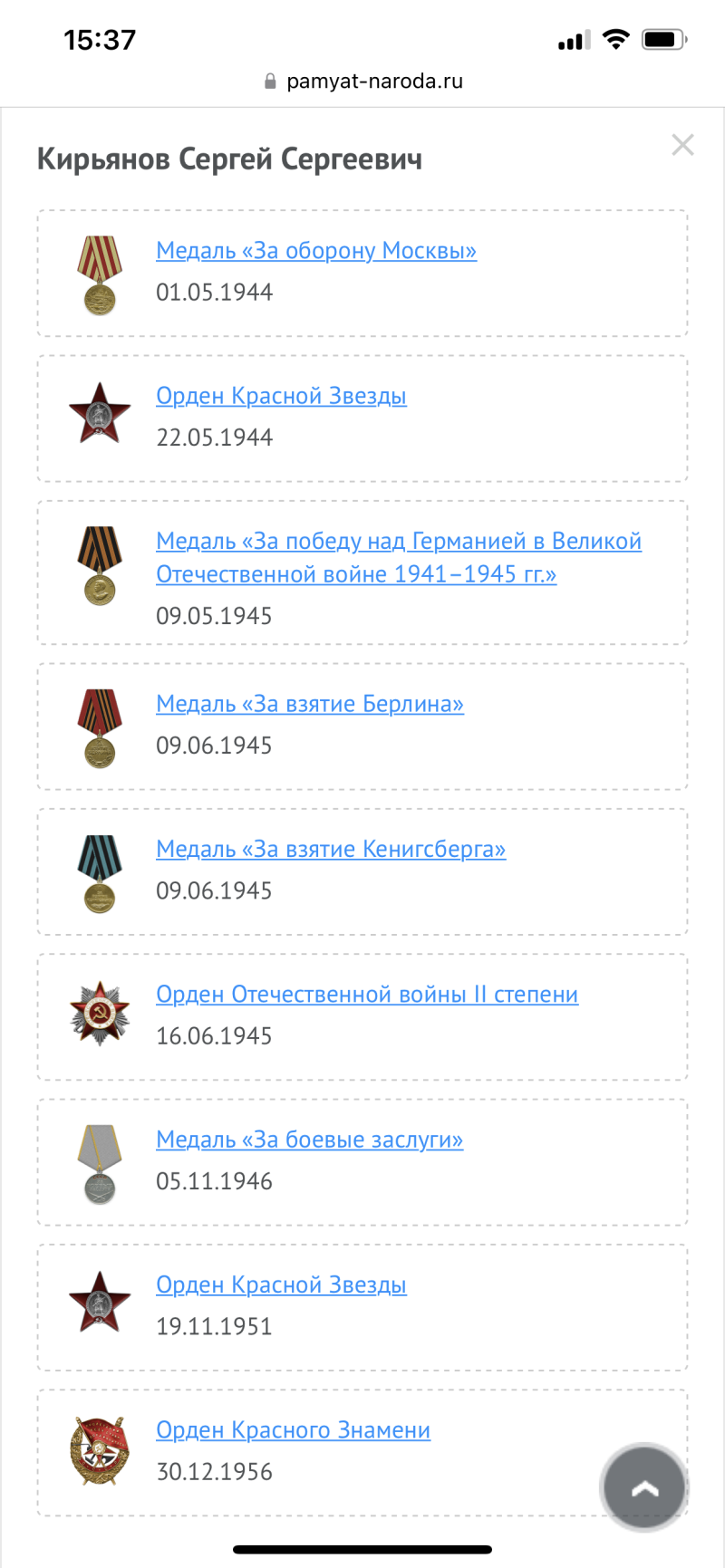Open the link «Медаль «За оборону Москвы»»
This screenshot has width=725, height=1568.
(x=316, y=250)
